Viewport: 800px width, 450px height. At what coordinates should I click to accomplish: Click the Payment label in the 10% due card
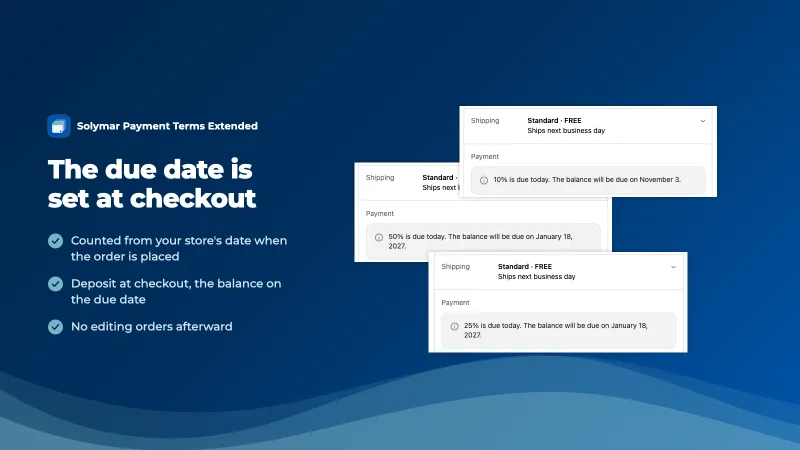tap(485, 157)
